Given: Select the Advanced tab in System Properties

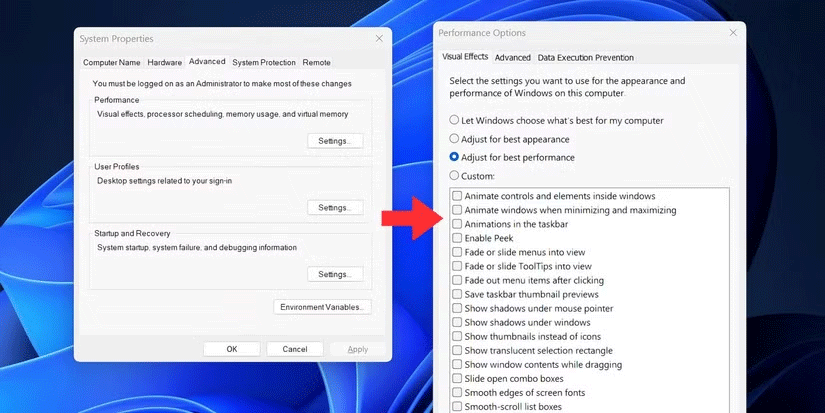Looking at the screenshot, I should [x=207, y=61].
